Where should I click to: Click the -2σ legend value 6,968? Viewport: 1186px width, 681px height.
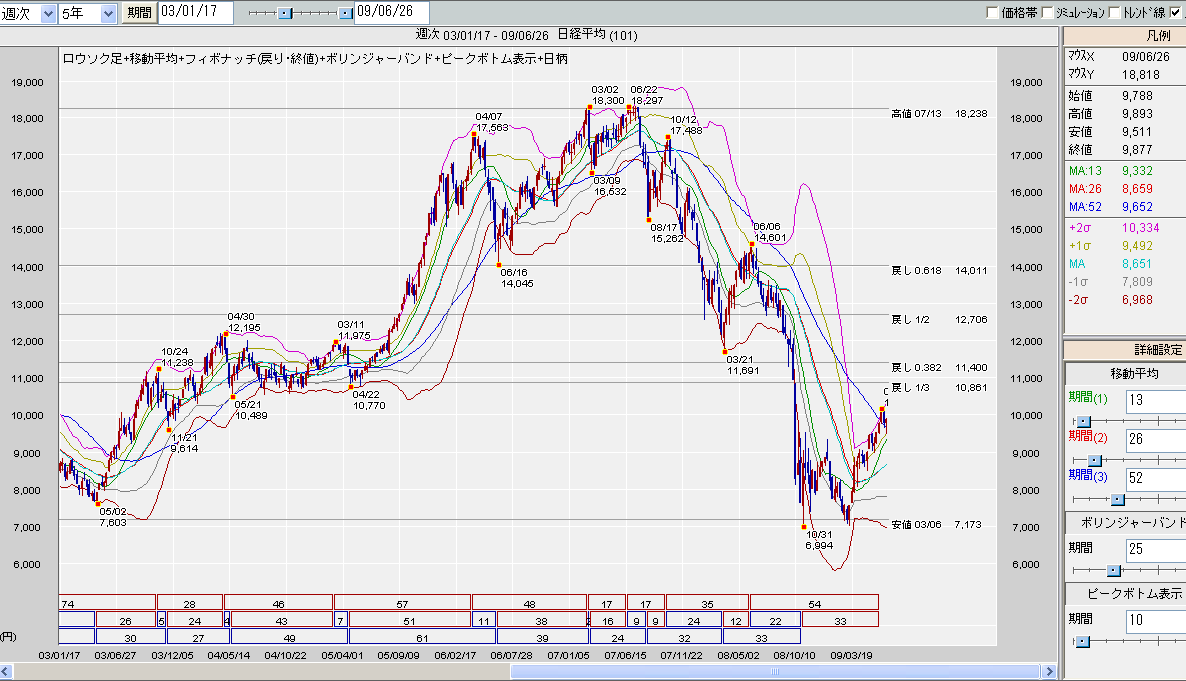[1138, 300]
